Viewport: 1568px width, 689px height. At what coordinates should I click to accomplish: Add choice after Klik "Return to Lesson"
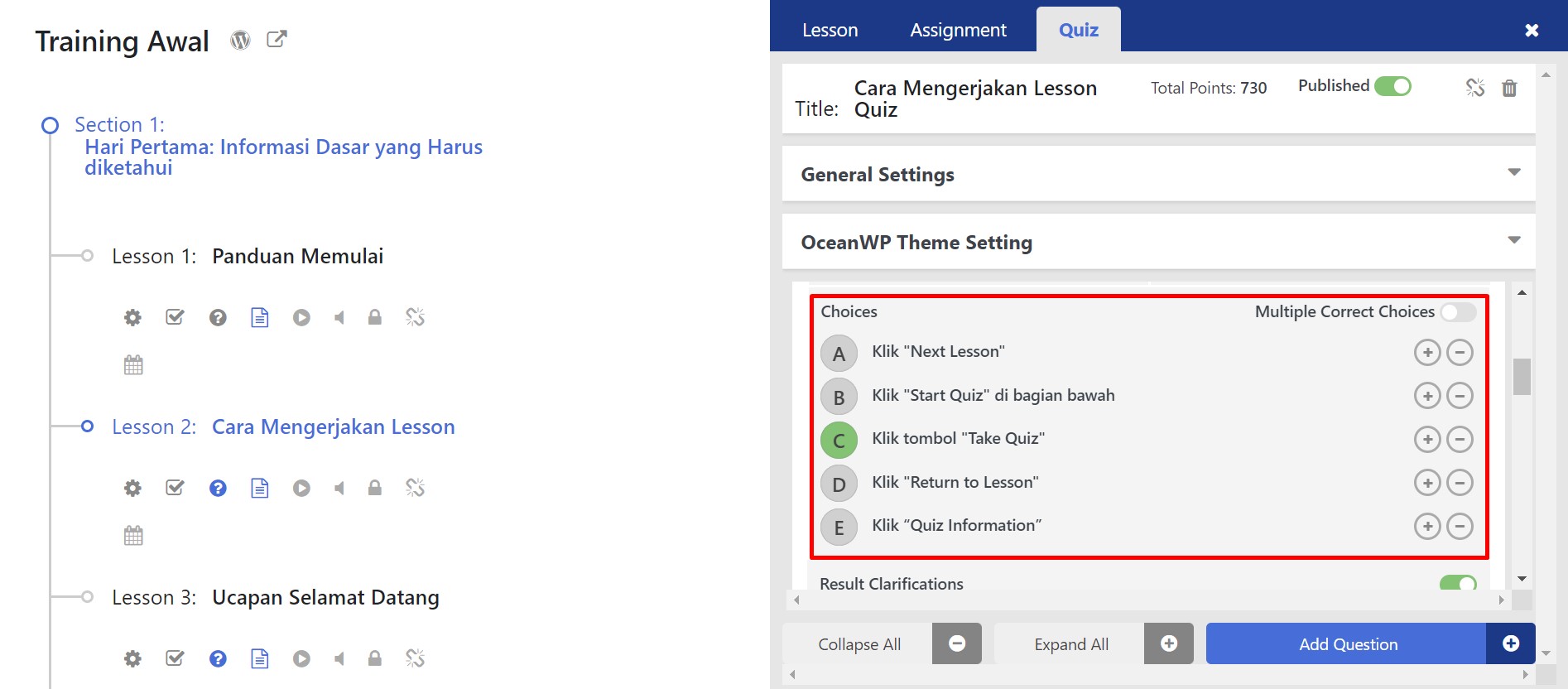click(1427, 482)
